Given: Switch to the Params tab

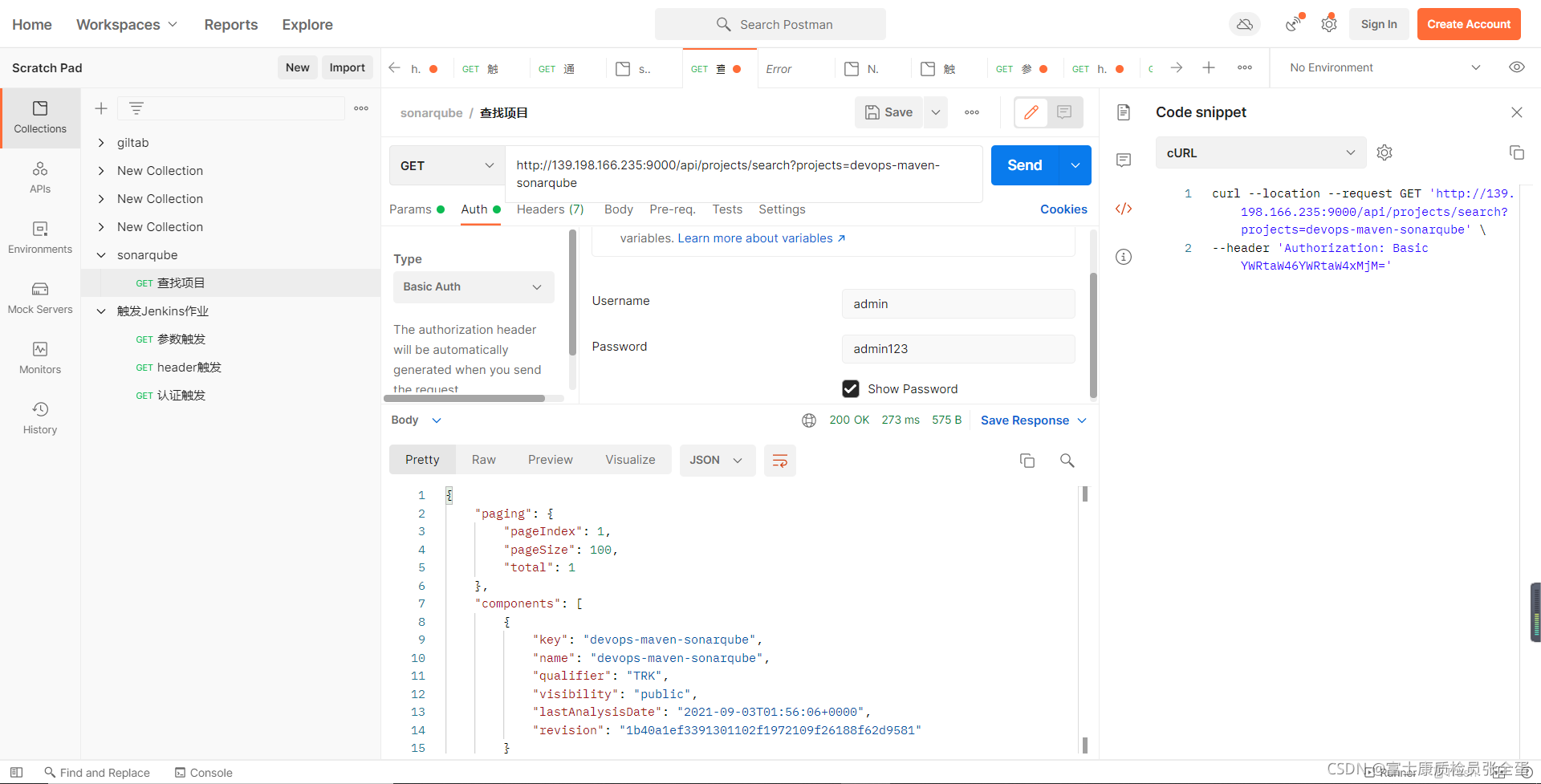Looking at the screenshot, I should click(x=417, y=209).
